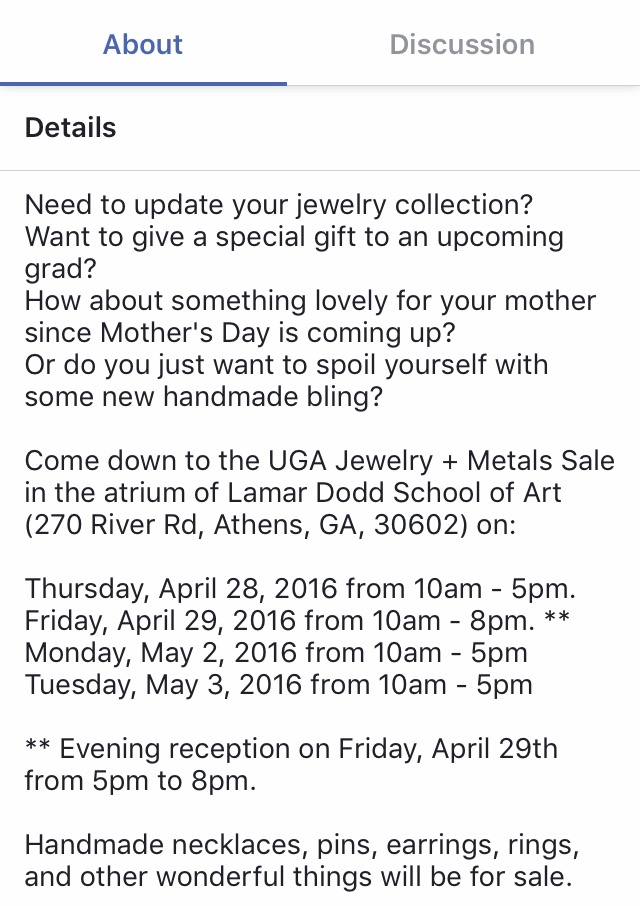Tap the "from 5pm to 8pm" line
Viewport: 640px width, 906px height.
coord(140,781)
